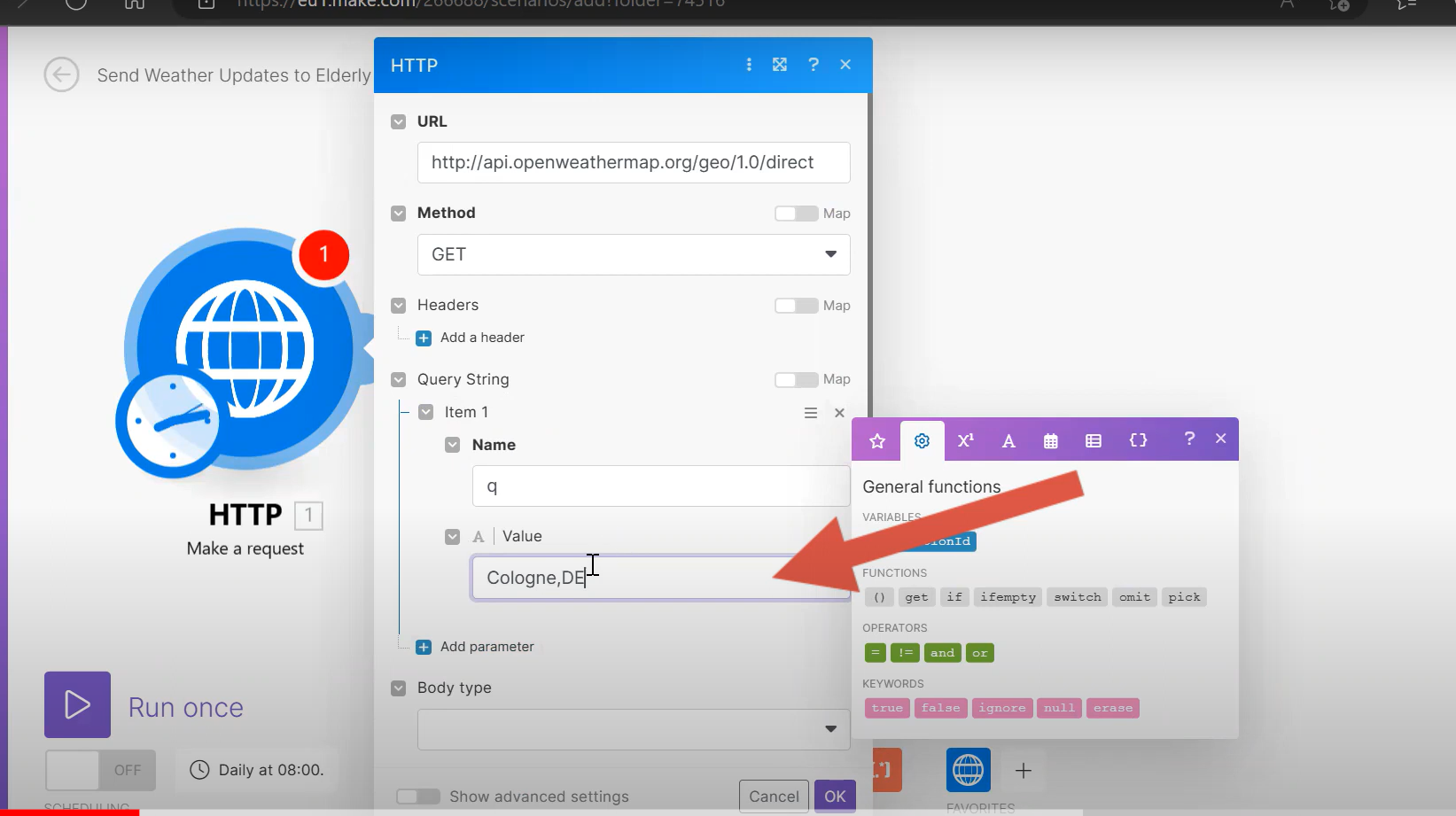Reorder Item 1 using the hamburger handle
This screenshot has width=1456, height=816.
click(x=810, y=413)
